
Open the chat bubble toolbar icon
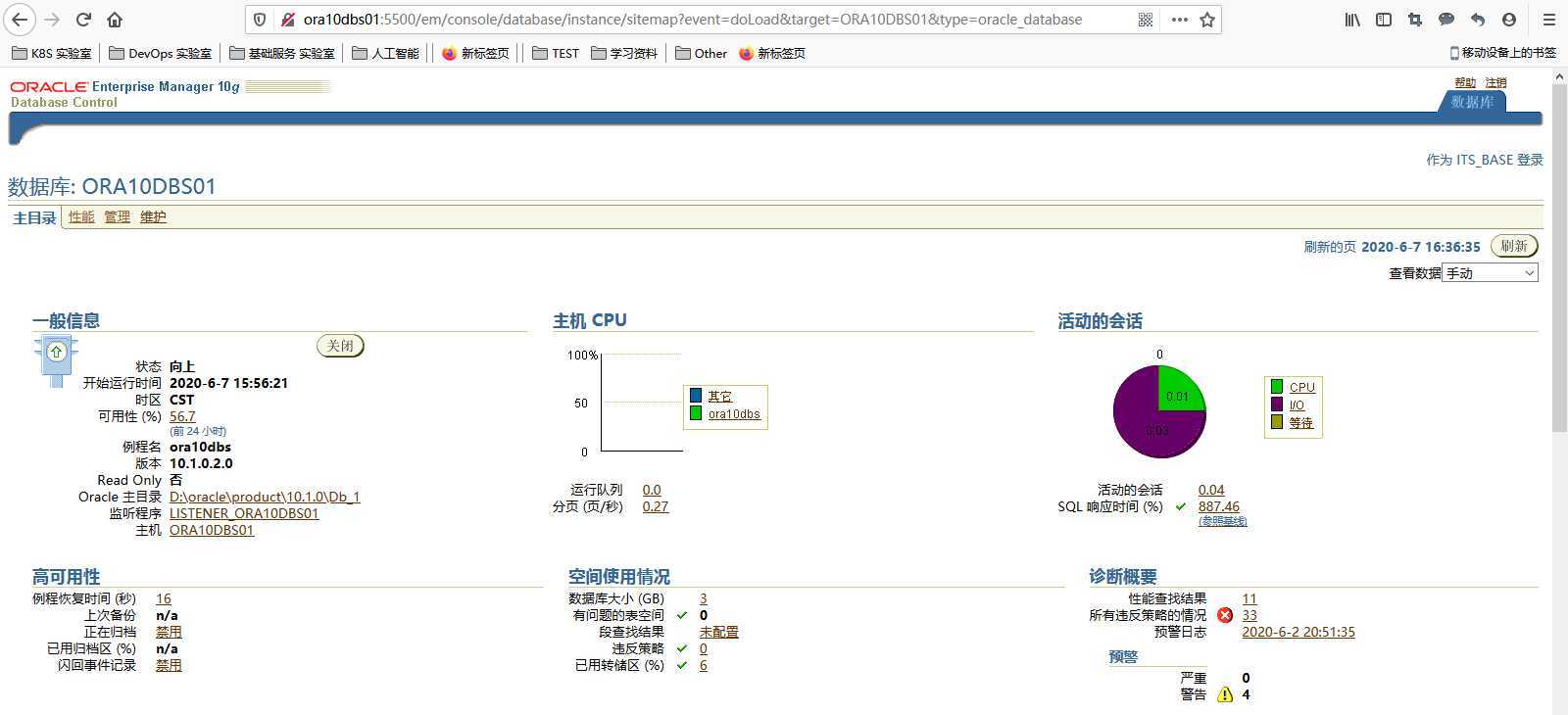[1446, 20]
